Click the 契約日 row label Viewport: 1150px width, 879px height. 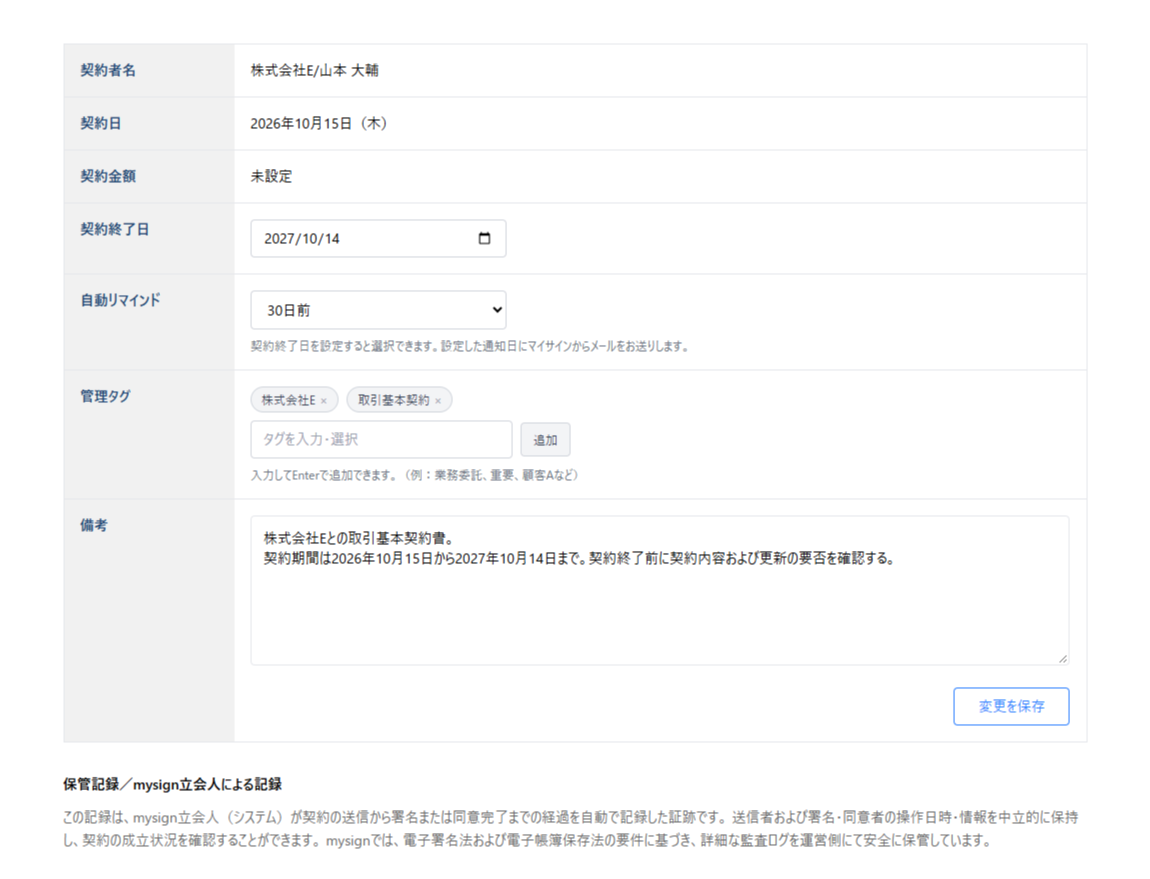[100, 123]
